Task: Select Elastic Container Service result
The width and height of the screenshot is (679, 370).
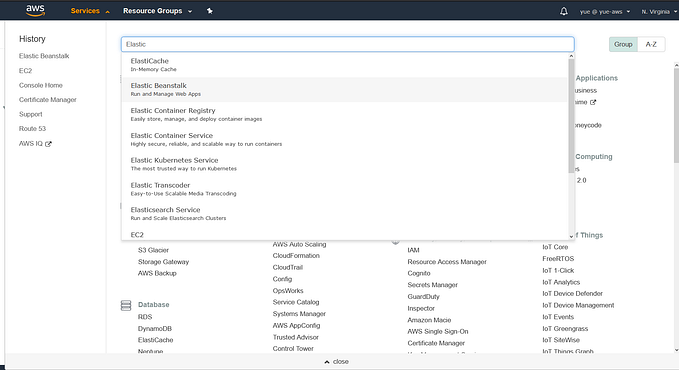Action: point(344,139)
